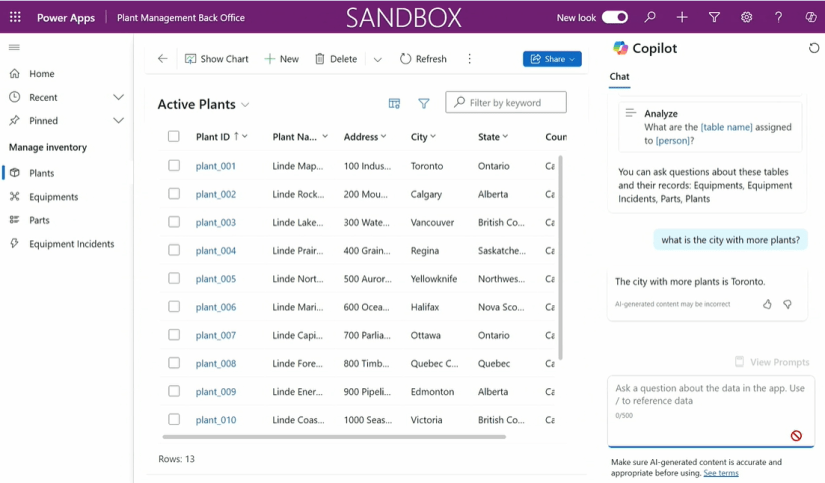The height and width of the screenshot is (483, 825).
Task: Toggle the New look switch
Action: tap(615, 17)
